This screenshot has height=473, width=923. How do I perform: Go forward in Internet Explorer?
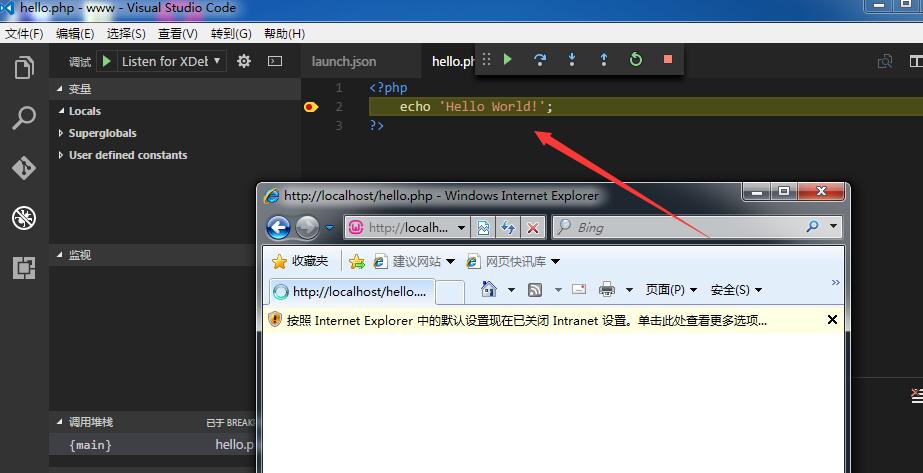[307, 227]
